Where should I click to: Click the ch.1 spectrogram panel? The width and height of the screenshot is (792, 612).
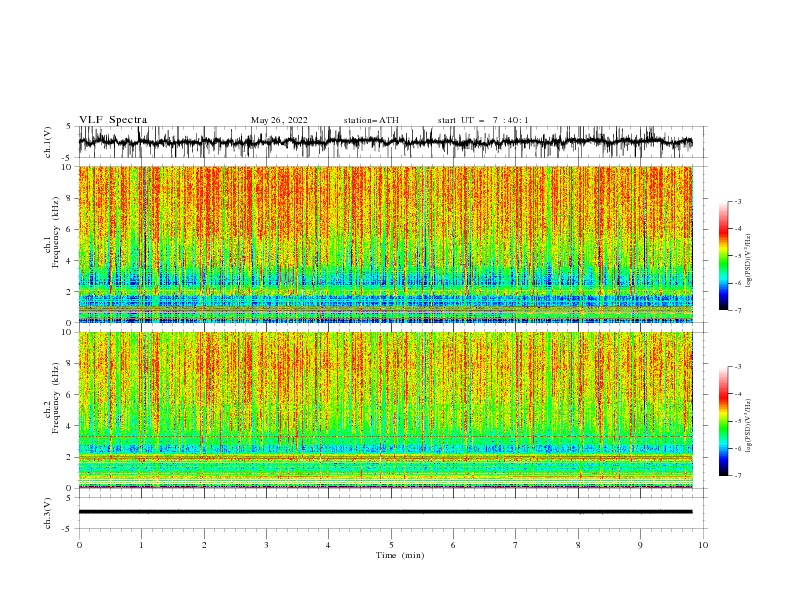pos(385,244)
